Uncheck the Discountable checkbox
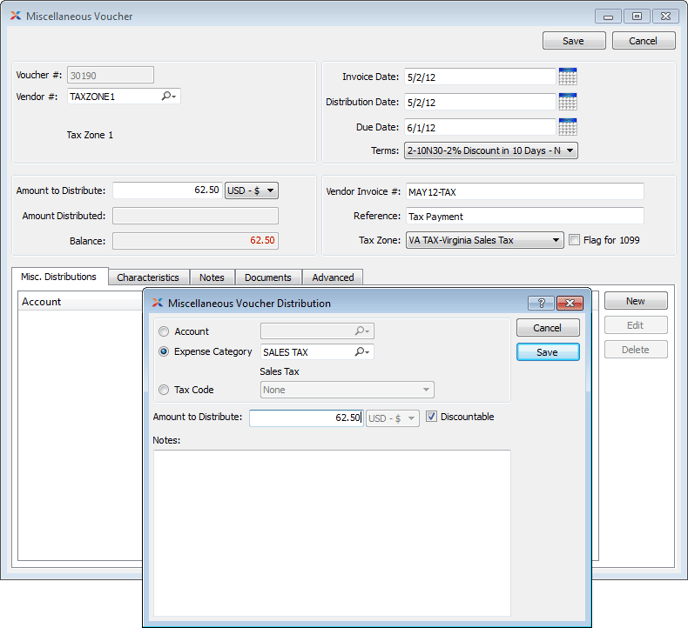Viewport: 688px width, 628px height. (432, 417)
